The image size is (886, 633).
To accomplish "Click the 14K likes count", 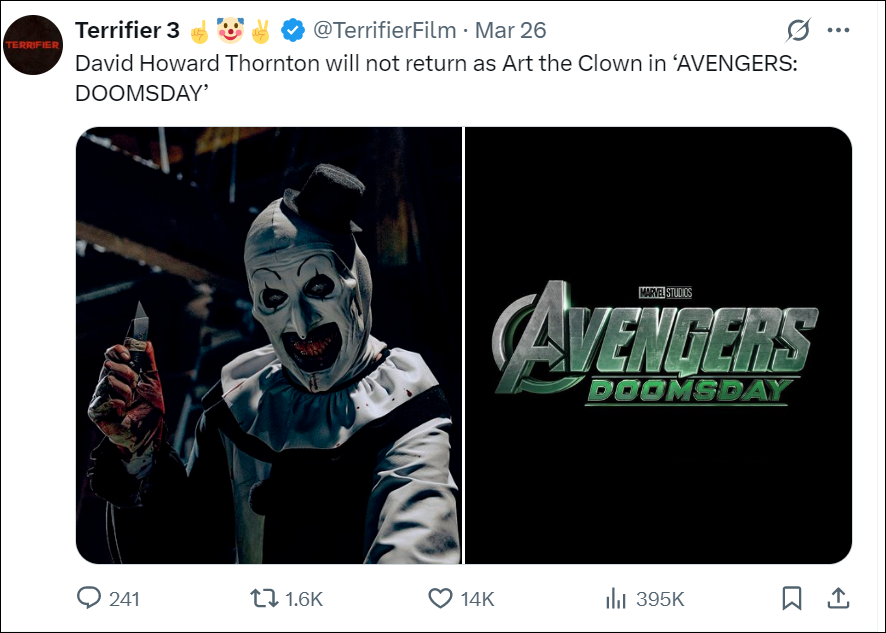I will 478,599.
